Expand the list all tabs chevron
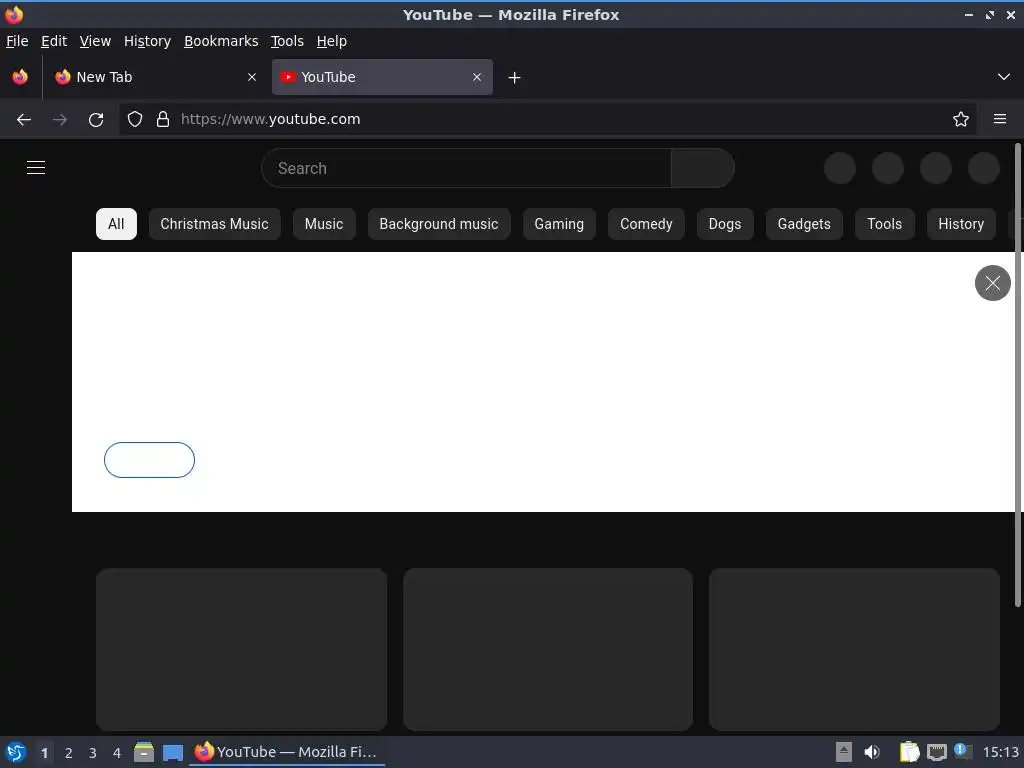The height and width of the screenshot is (768, 1024). click(x=1004, y=77)
